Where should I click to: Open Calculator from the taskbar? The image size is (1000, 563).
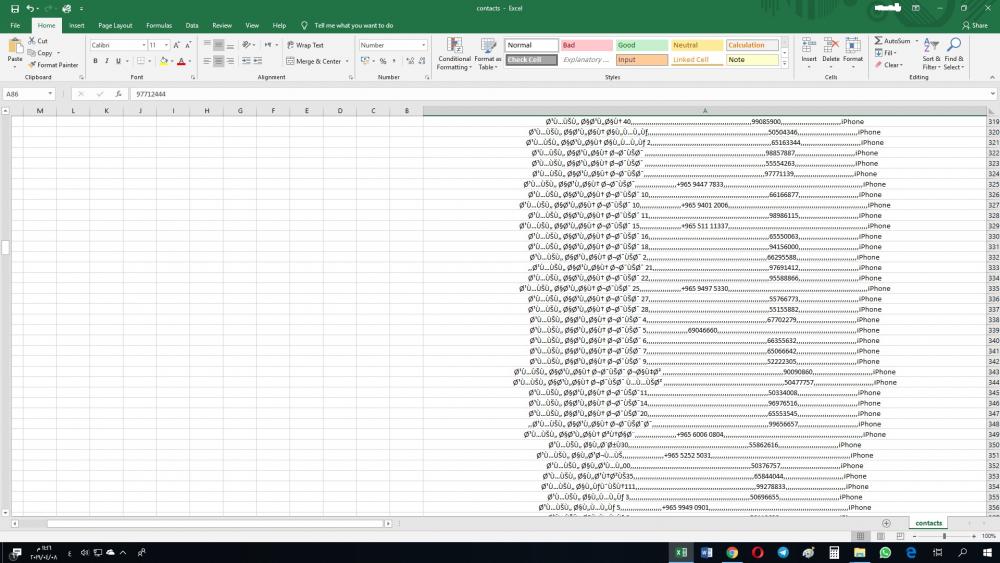click(834, 552)
